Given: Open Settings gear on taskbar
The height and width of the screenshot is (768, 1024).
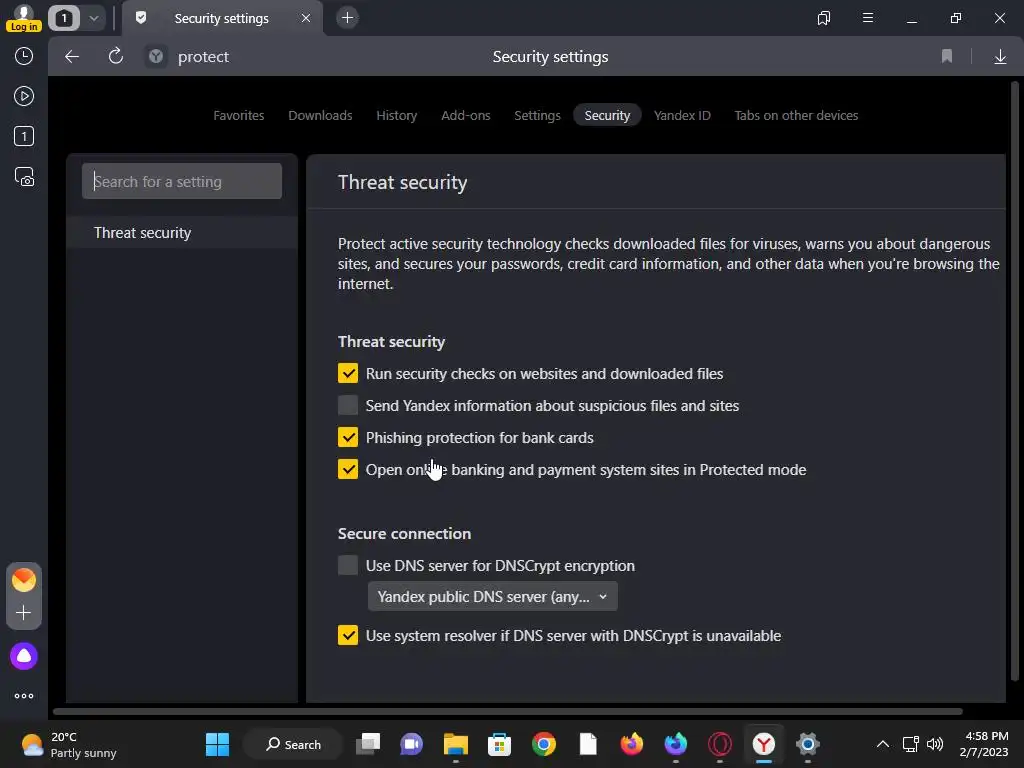Looking at the screenshot, I should point(808,744).
